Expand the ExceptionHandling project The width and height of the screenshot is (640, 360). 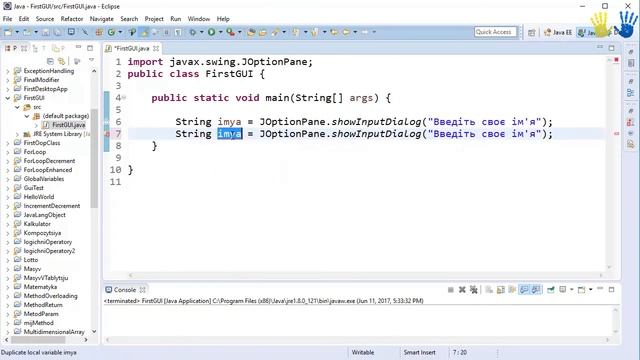(7, 71)
